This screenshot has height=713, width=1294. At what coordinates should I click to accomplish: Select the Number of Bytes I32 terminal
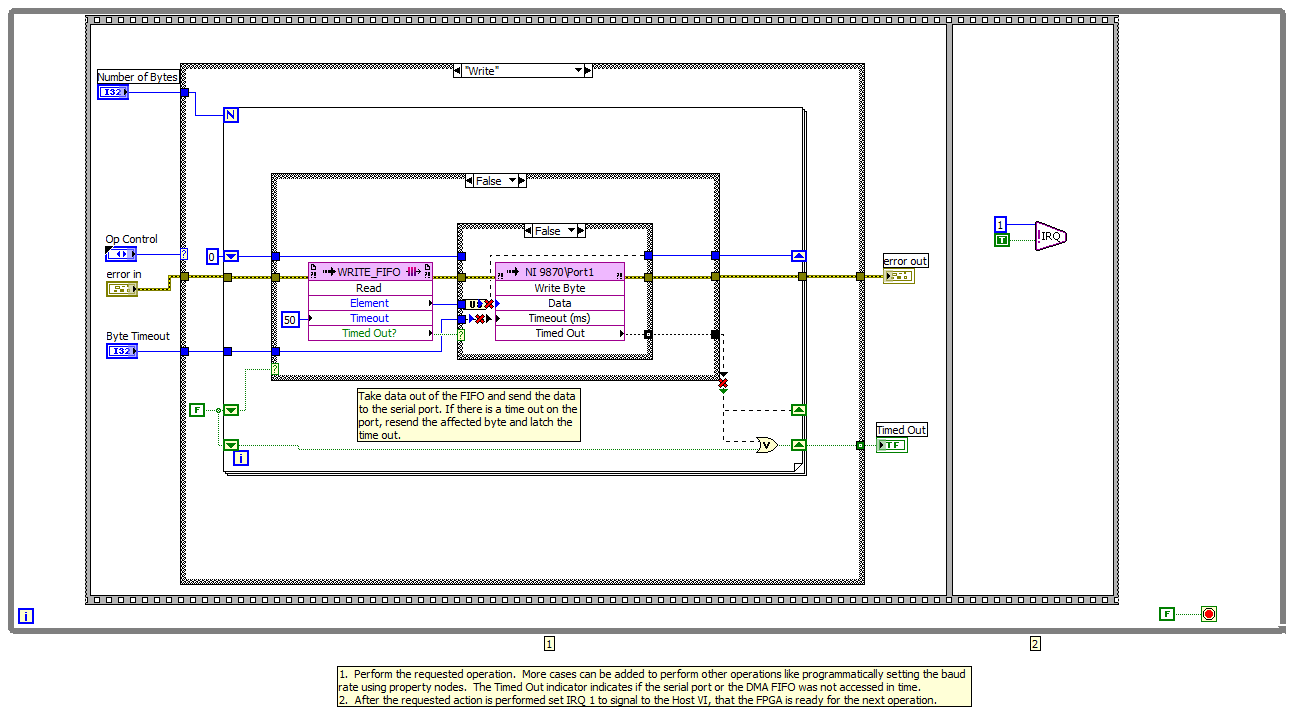coord(113,92)
